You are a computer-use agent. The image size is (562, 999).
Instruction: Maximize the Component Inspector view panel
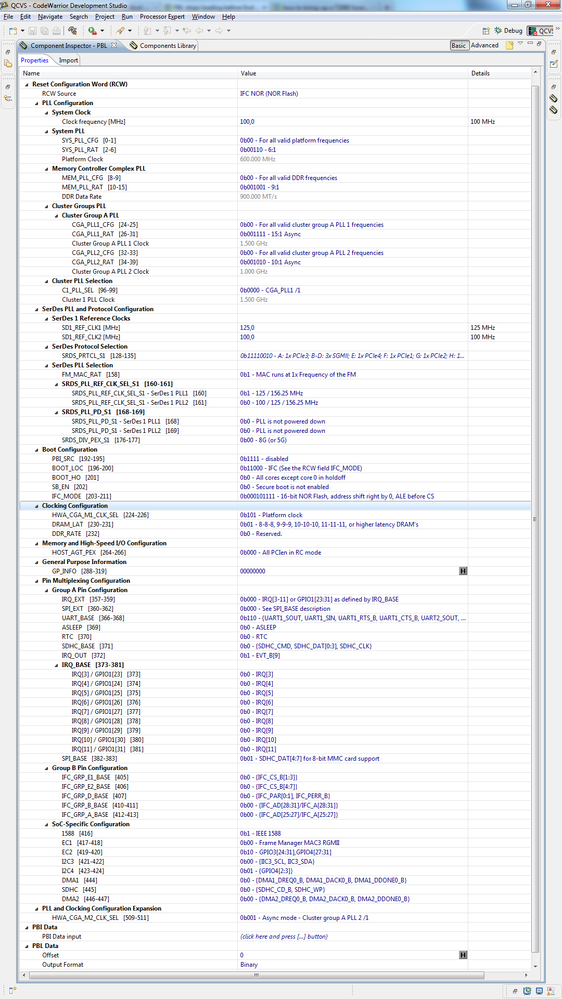538,43
